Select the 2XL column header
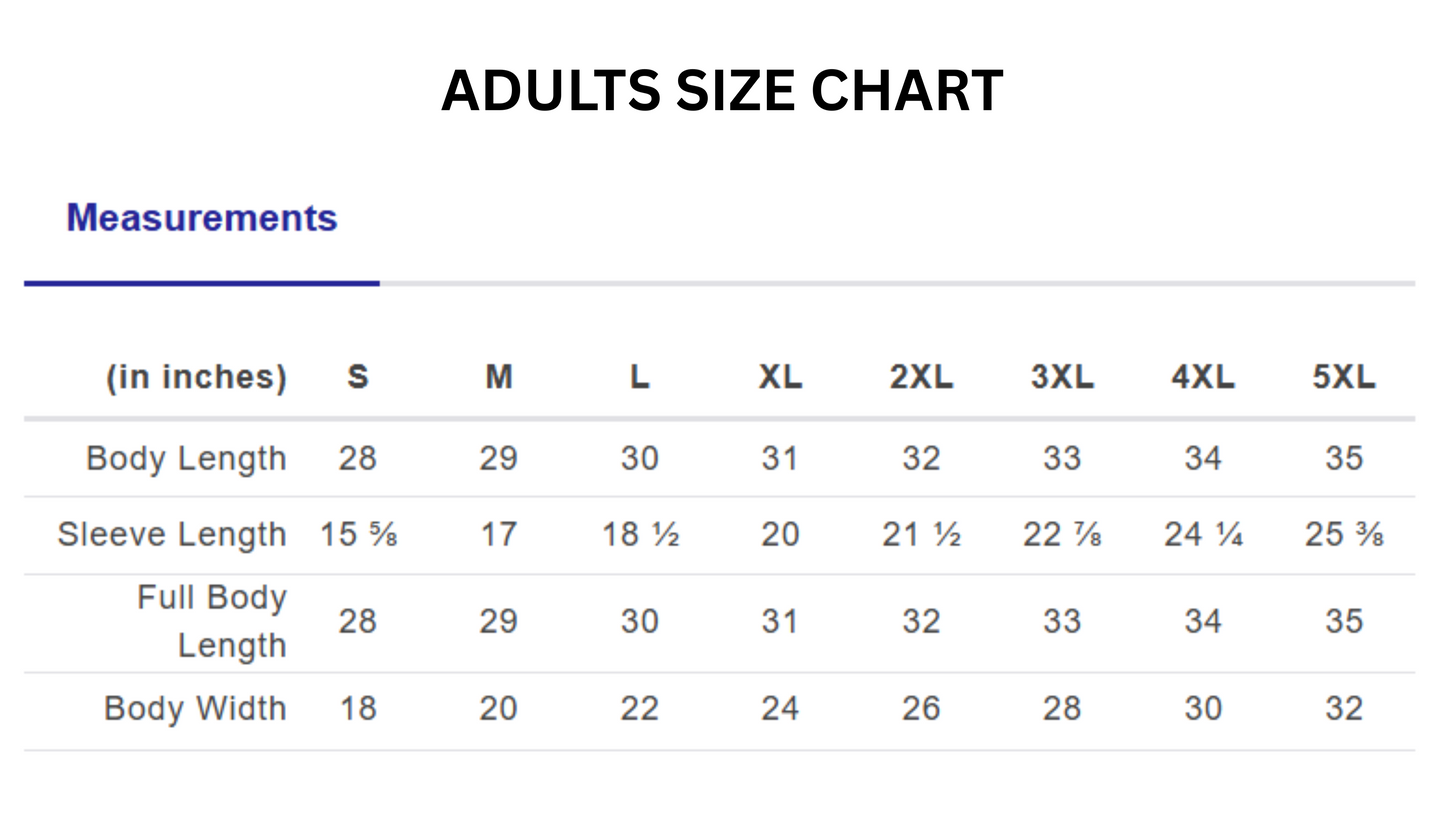Viewport: 1445px width, 820px height. (x=921, y=377)
